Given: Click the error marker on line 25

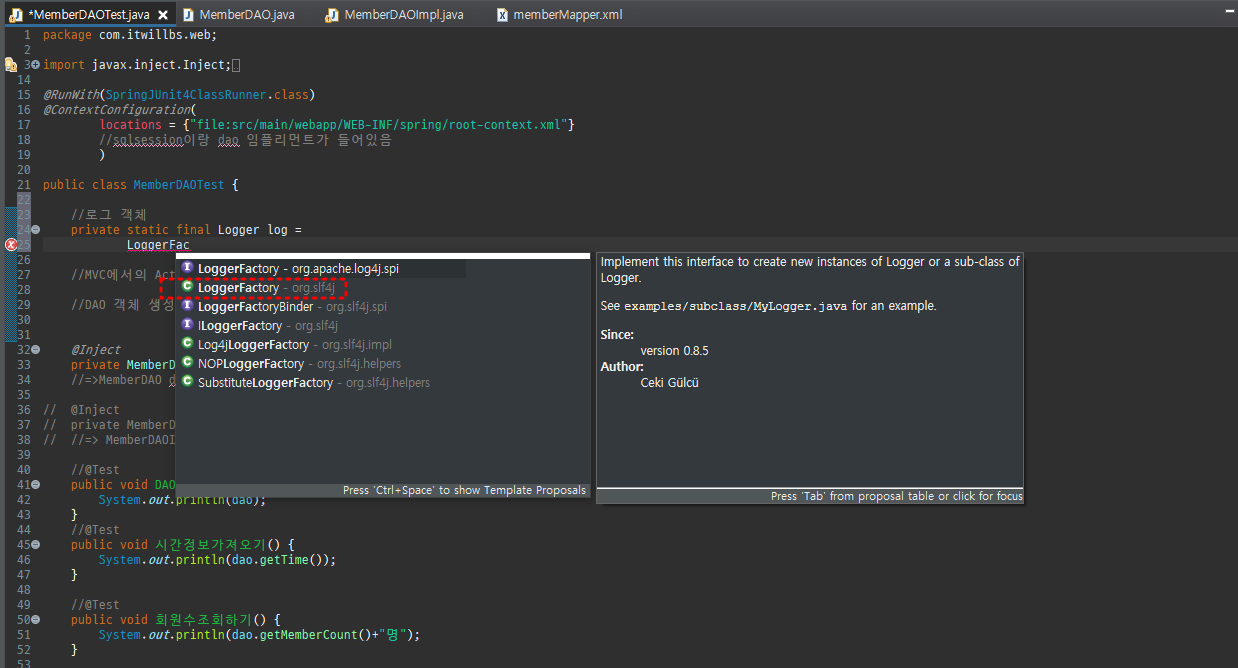Looking at the screenshot, I should pyautogui.click(x=11, y=245).
